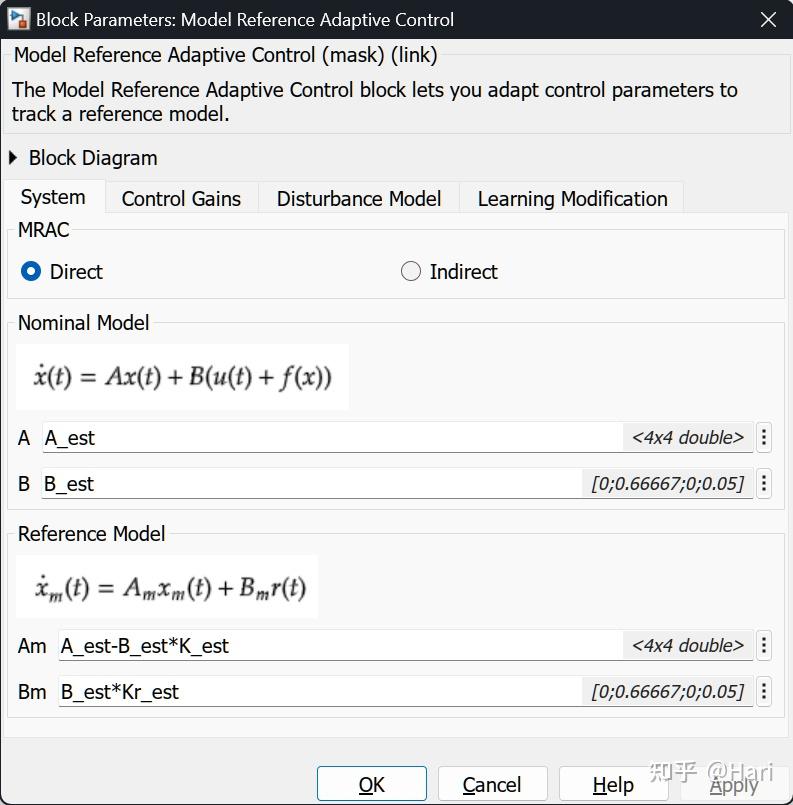This screenshot has height=805, width=793.
Task: Click the Apply button
Action: [x=733, y=785]
